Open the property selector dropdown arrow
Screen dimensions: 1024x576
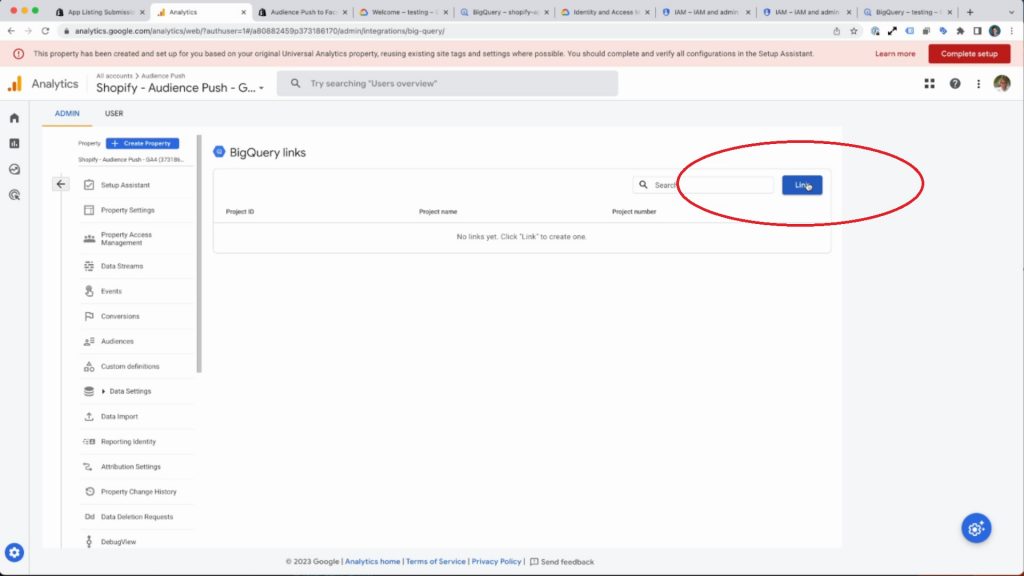(261, 88)
